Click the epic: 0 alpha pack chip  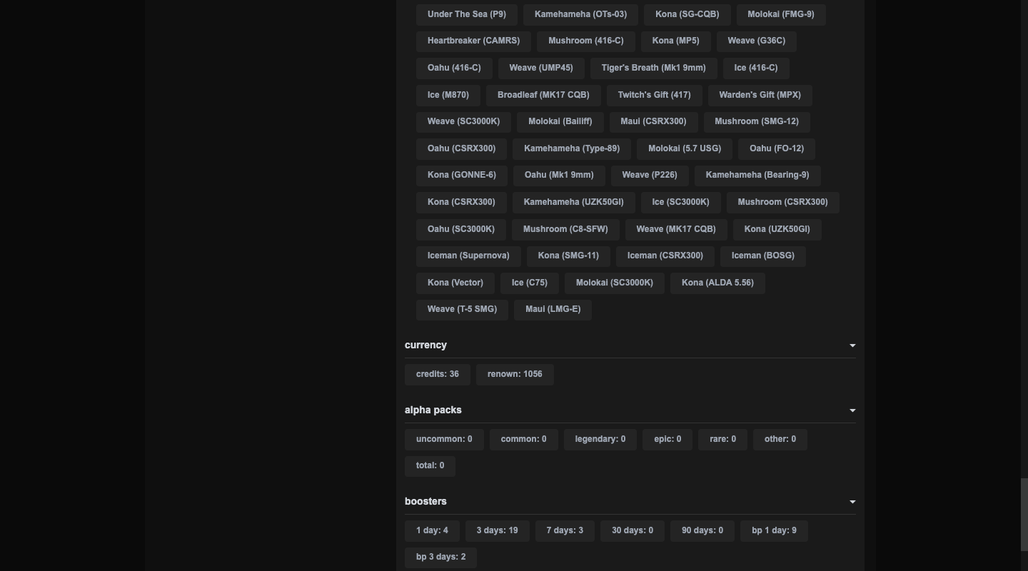tap(667, 439)
